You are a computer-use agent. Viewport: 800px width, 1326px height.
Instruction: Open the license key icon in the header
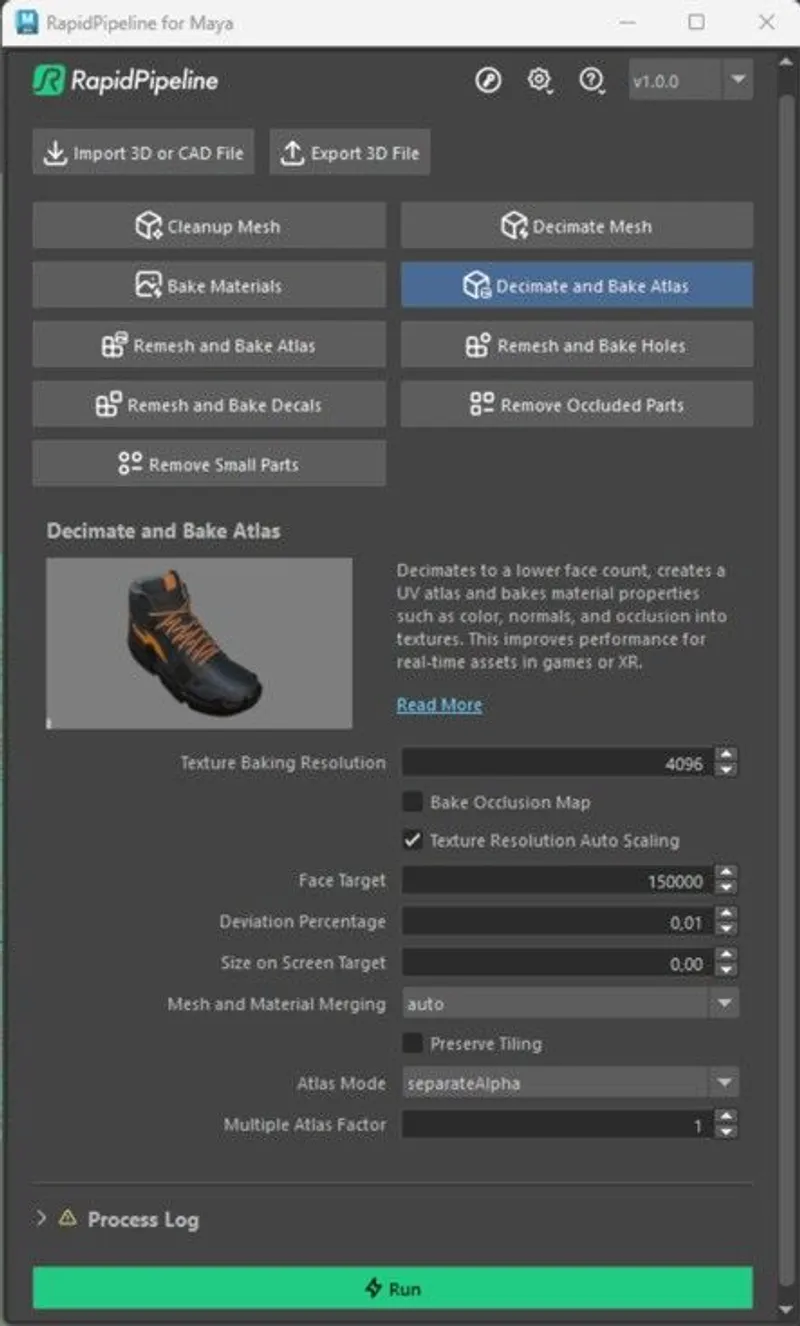[488, 81]
